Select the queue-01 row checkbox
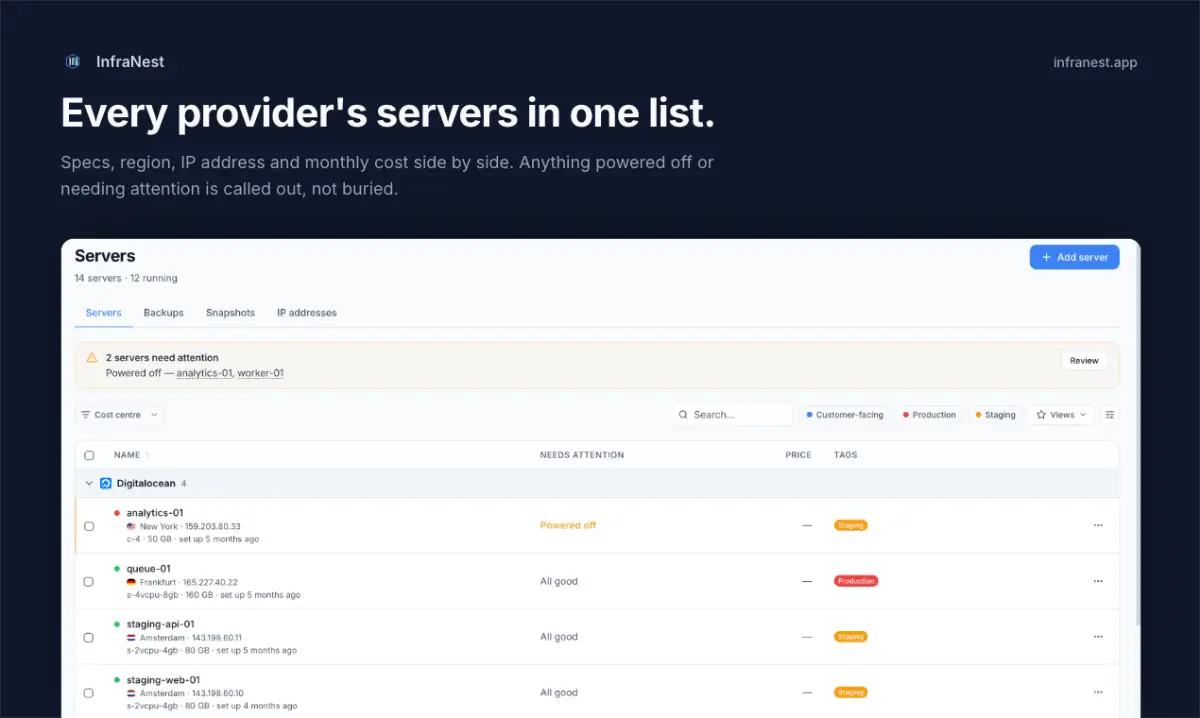 [89, 581]
